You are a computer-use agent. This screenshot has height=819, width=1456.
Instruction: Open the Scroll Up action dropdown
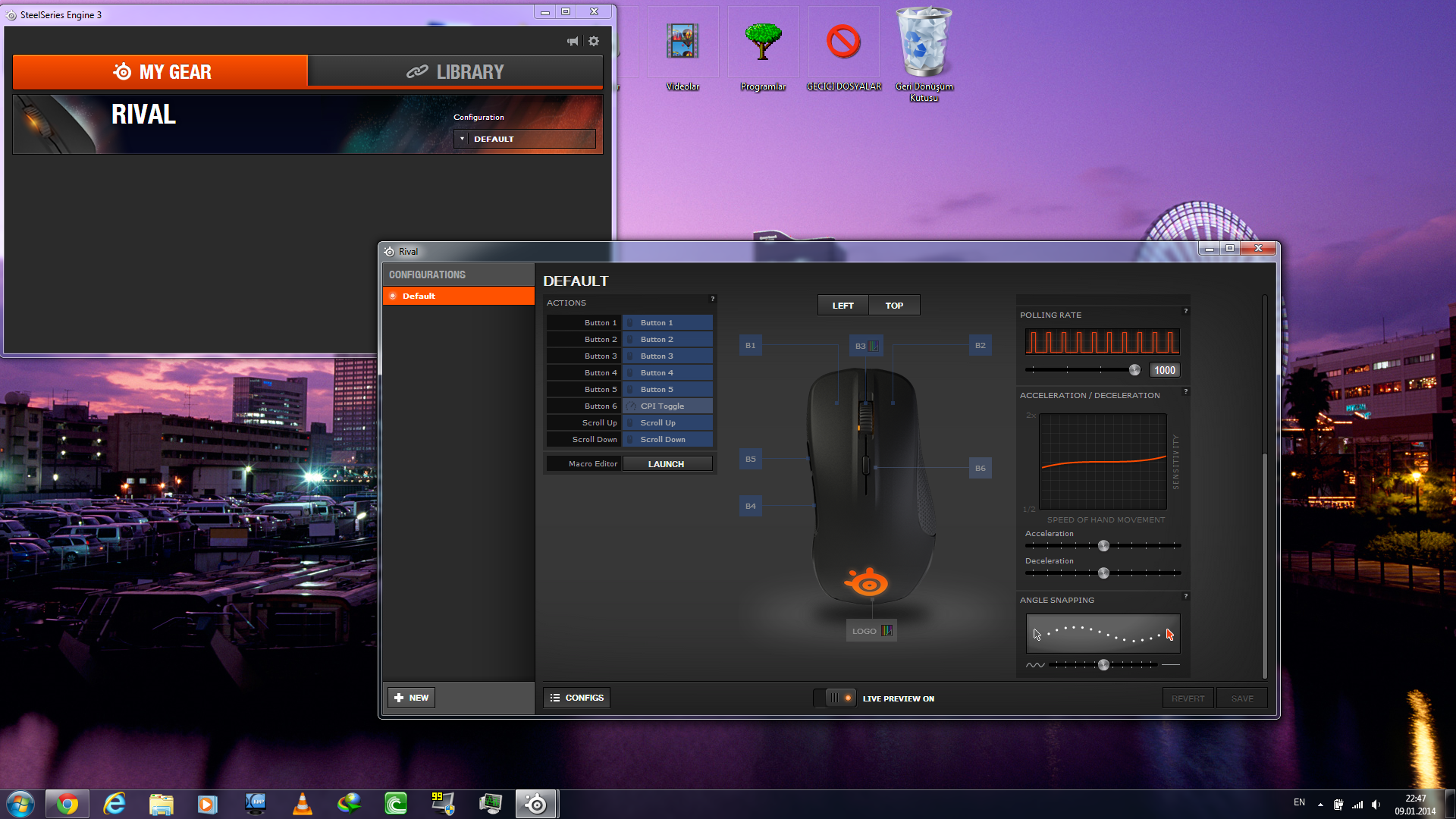point(667,423)
